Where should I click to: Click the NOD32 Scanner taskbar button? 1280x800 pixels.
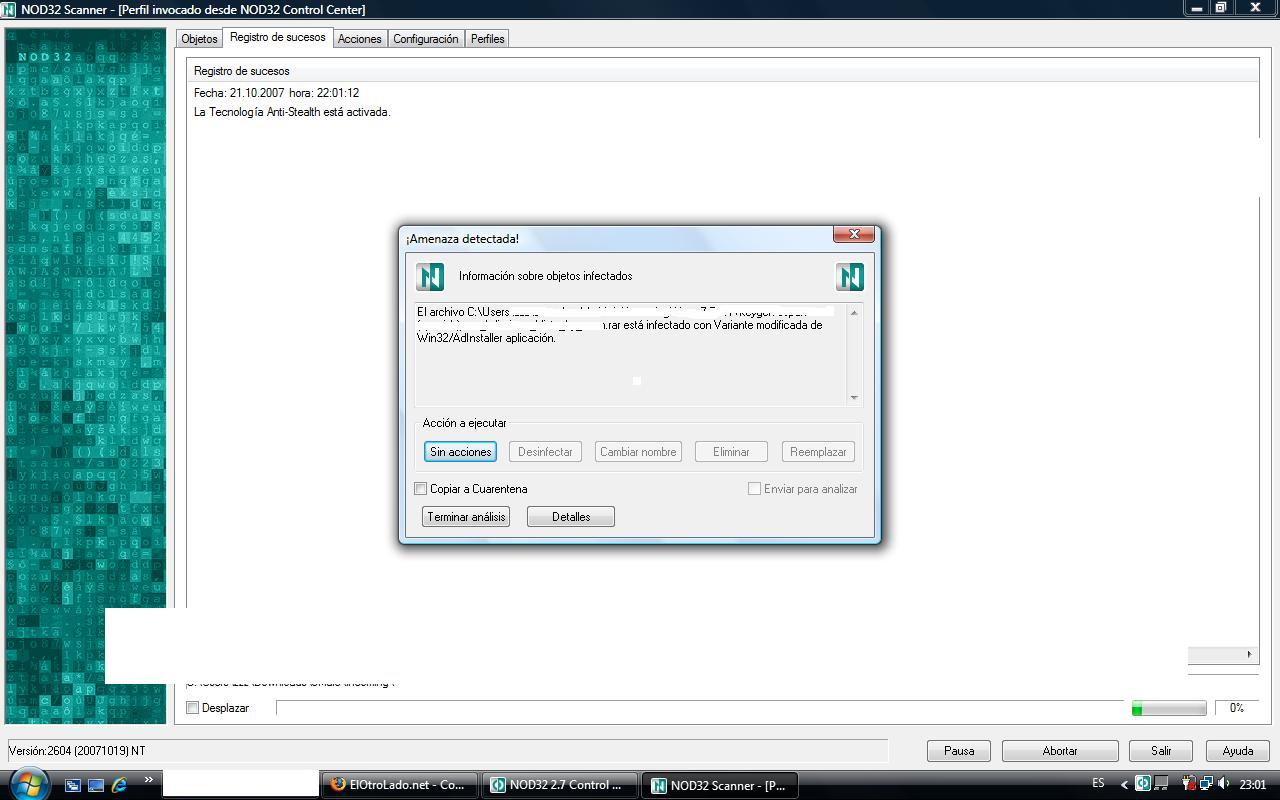point(721,785)
